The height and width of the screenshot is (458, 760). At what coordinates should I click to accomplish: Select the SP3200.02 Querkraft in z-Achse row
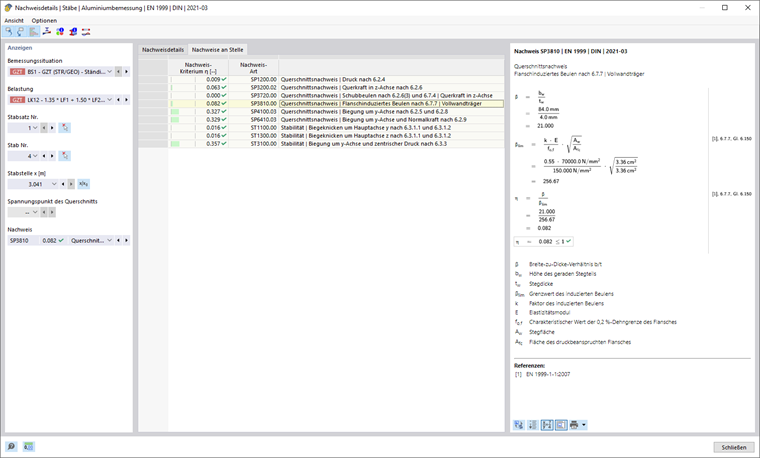click(x=321, y=88)
